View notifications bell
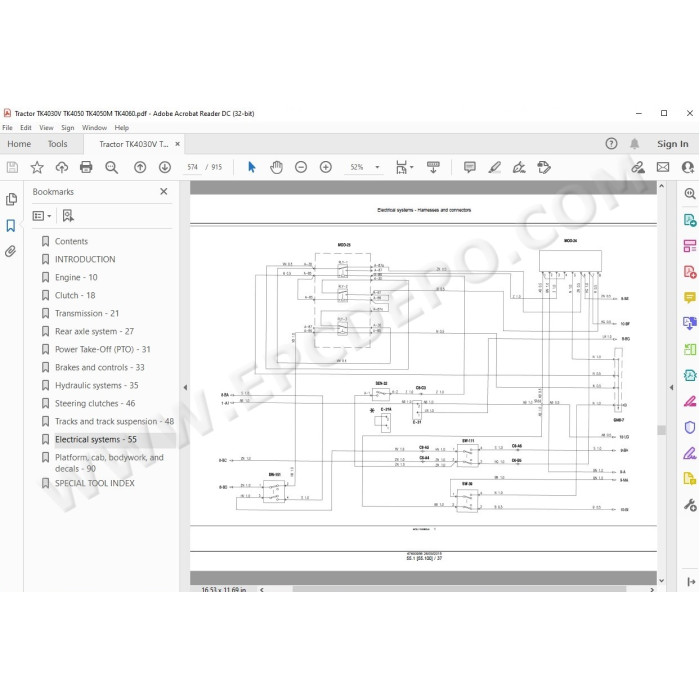This screenshot has width=700, height=700. [x=634, y=144]
